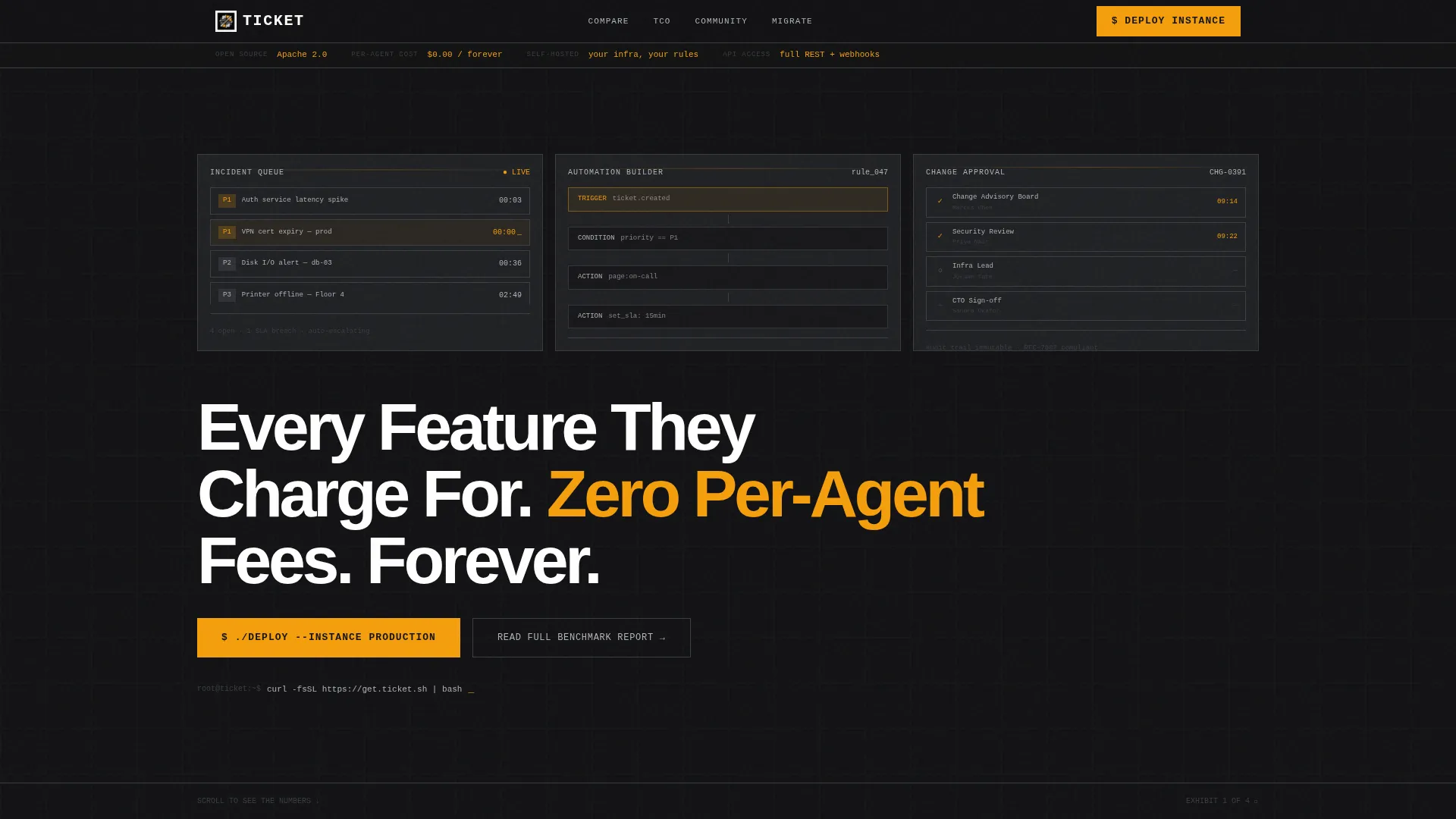Click the Security Review approval text
Image resolution: width=1456 pixels, height=819 pixels.
(983, 232)
